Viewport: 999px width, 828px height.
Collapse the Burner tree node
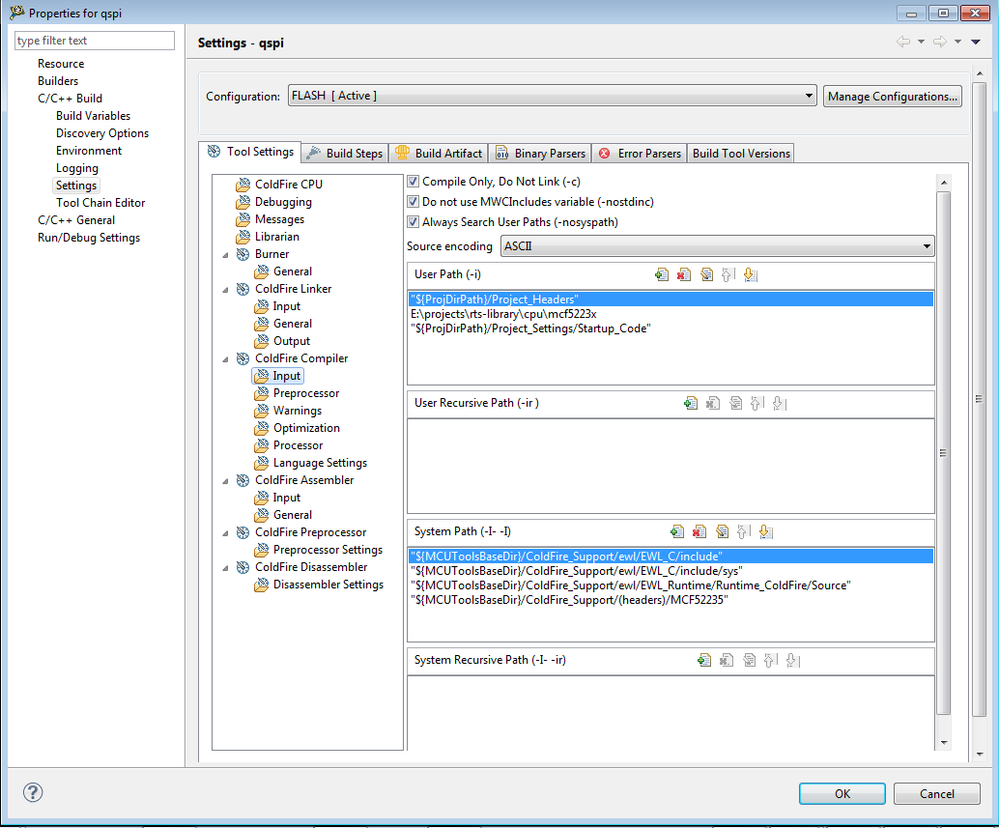[226, 255]
